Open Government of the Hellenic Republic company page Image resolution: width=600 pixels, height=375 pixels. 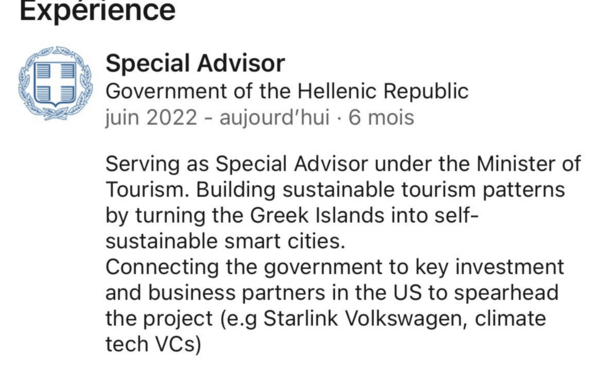[287, 91]
